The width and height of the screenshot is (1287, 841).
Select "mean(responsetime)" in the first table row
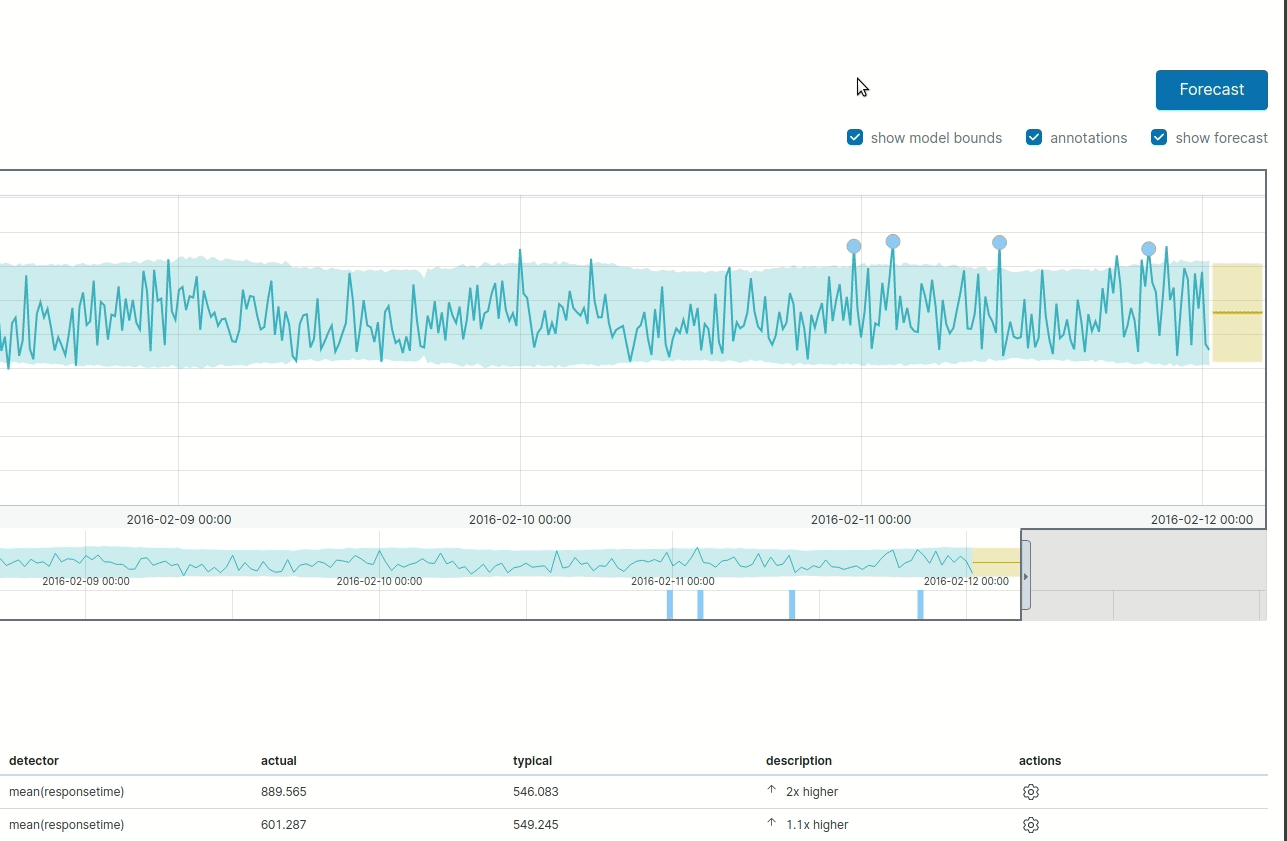[64, 791]
